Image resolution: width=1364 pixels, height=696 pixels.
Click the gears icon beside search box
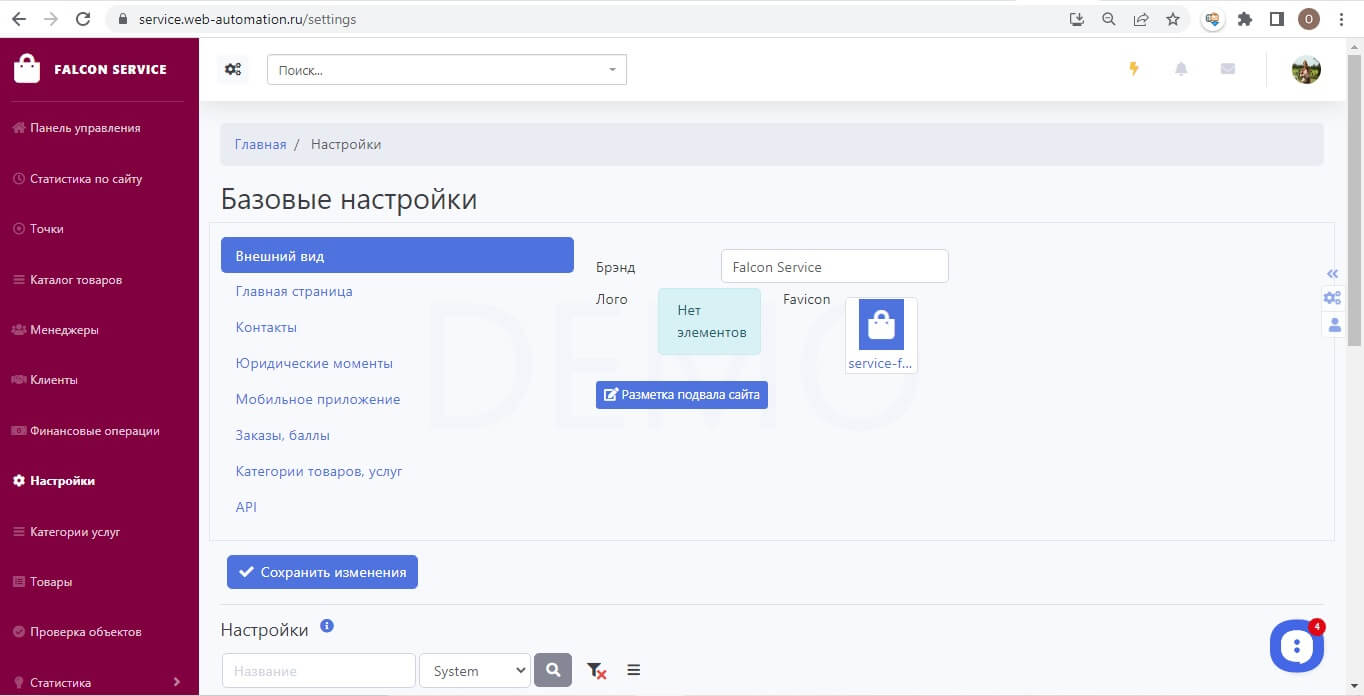click(x=233, y=69)
